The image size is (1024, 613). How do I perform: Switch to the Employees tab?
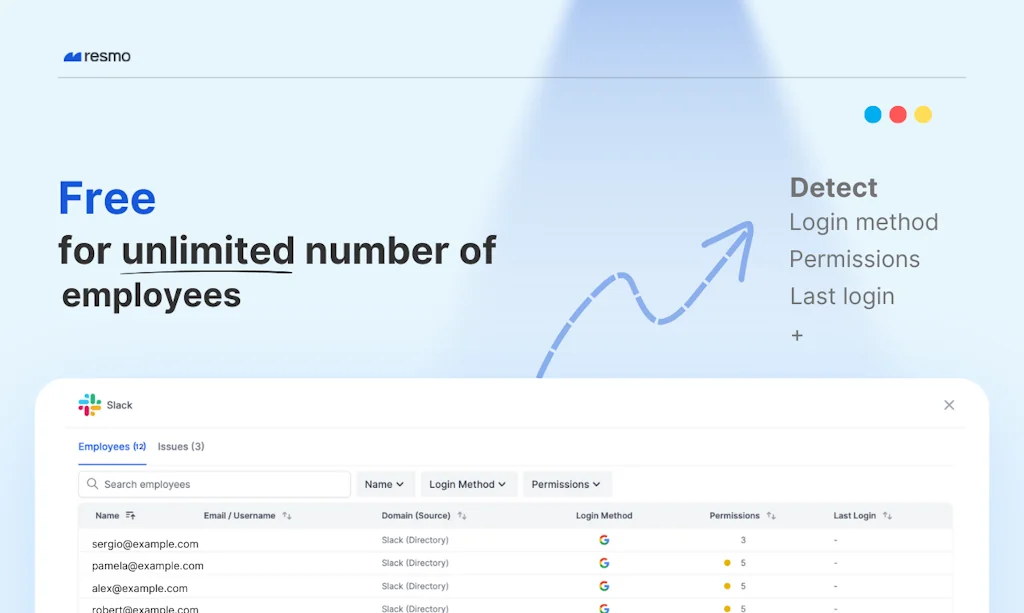(112, 447)
